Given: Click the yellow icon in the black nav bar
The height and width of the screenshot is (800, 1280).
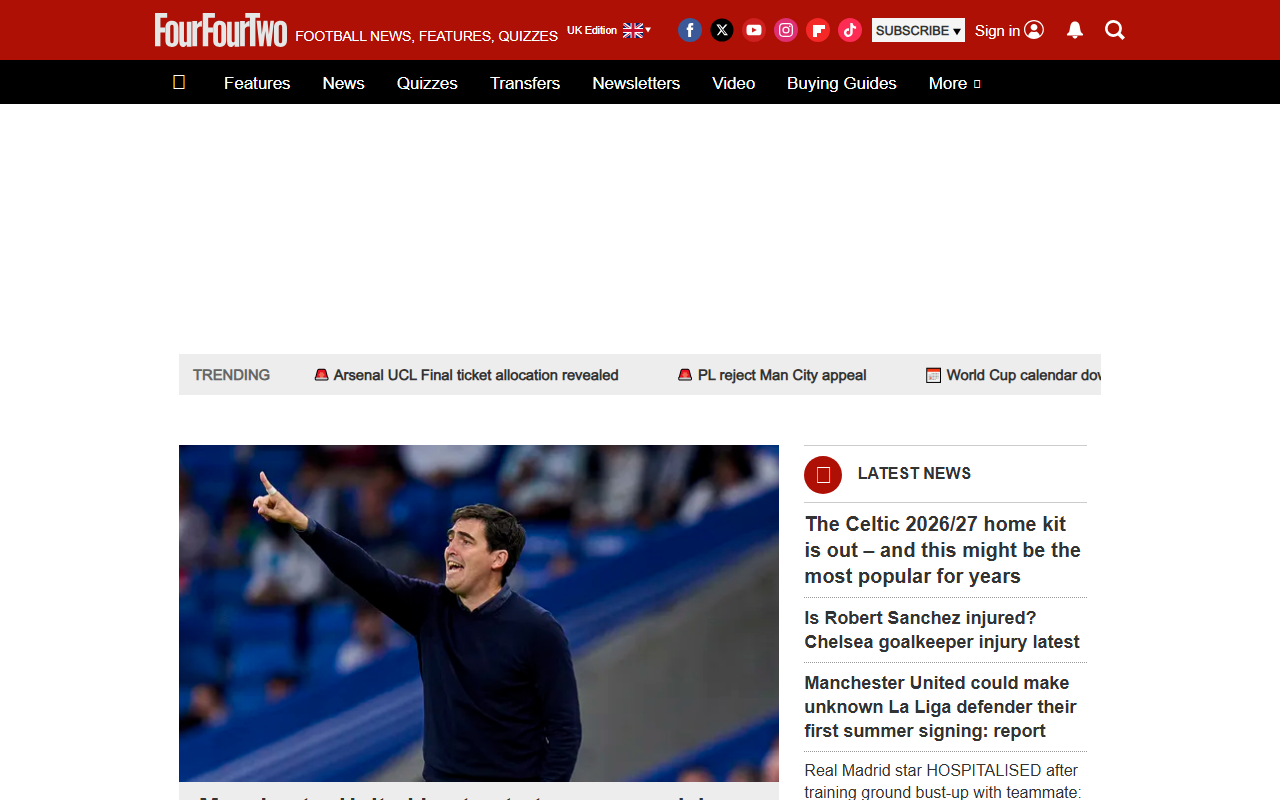Looking at the screenshot, I should [x=179, y=82].
